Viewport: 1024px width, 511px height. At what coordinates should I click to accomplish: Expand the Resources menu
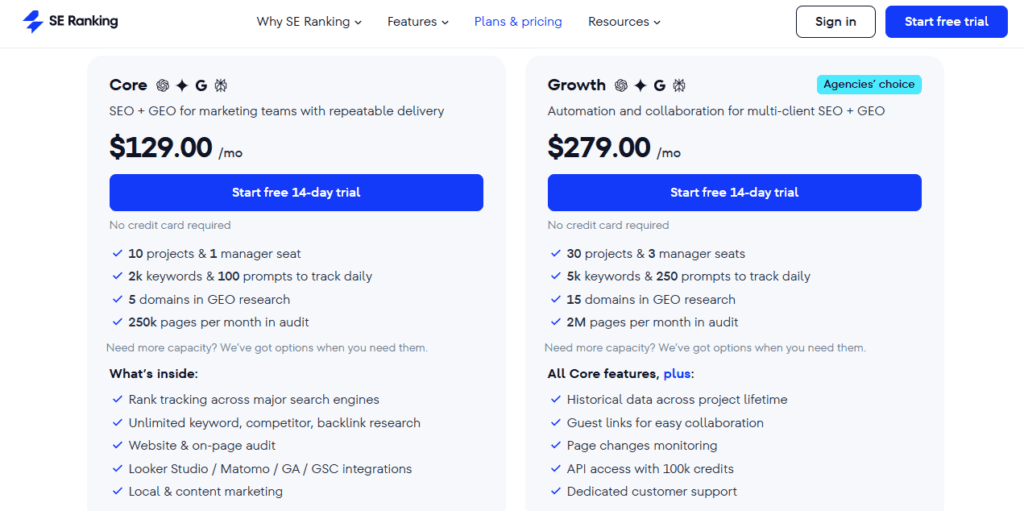pos(624,21)
